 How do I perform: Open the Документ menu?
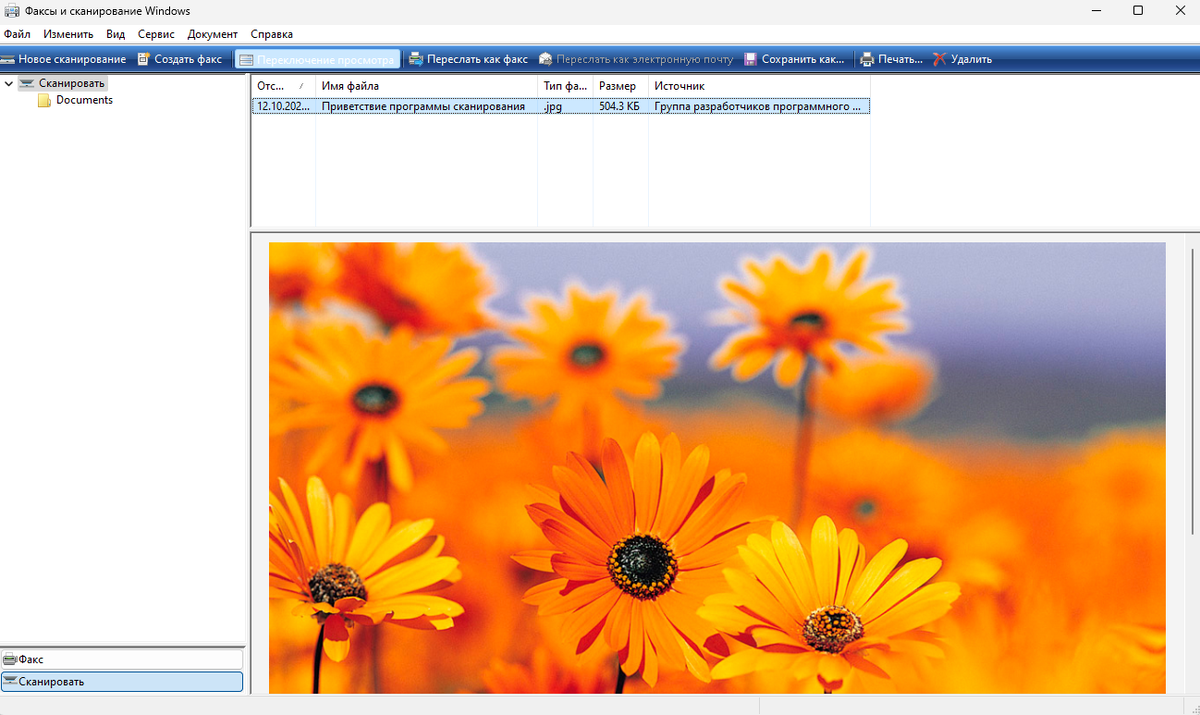pyautogui.click(x=213, y=34)
